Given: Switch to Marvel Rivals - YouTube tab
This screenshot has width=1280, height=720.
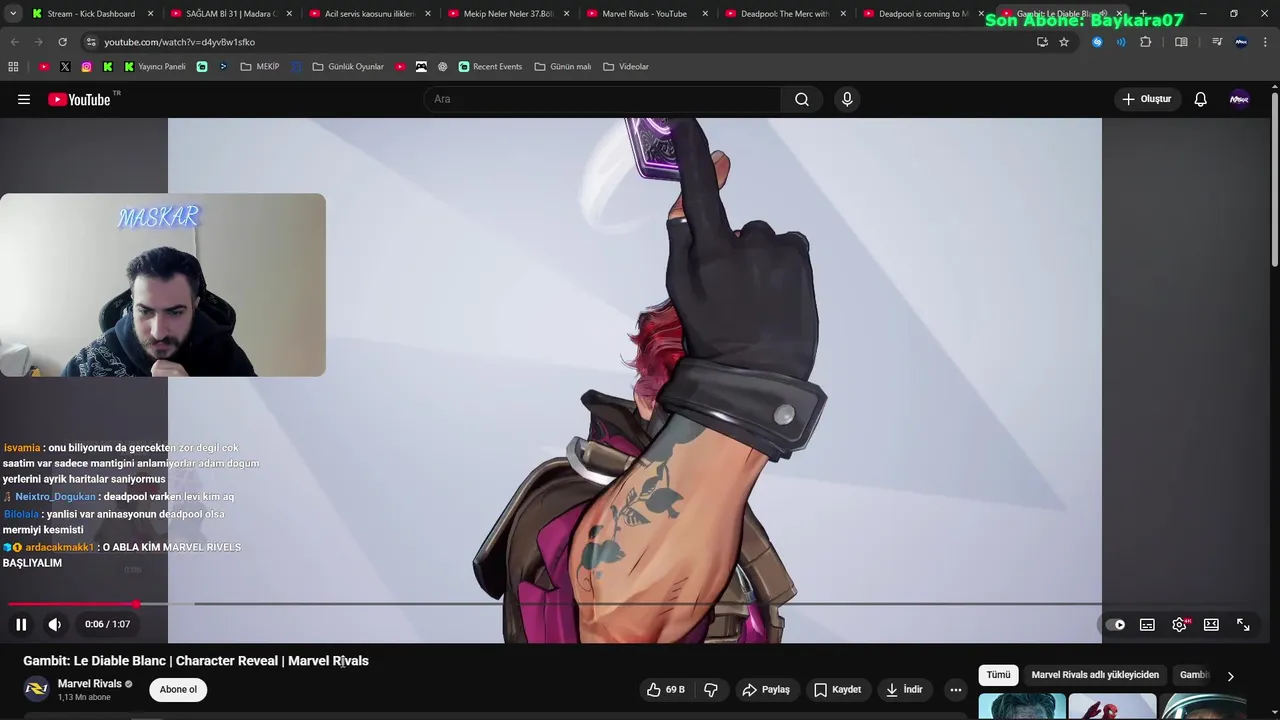Looking at the screenshot, I should tap(645, 14).
